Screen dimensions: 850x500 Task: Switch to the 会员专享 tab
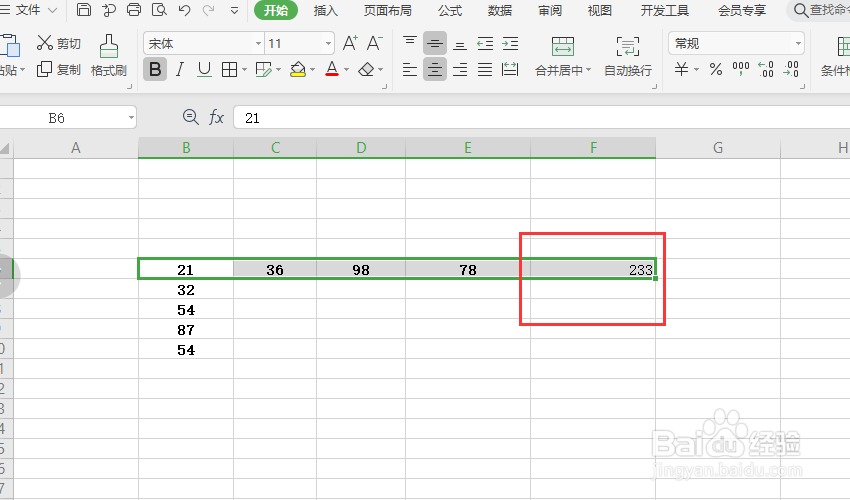[742, 10]
